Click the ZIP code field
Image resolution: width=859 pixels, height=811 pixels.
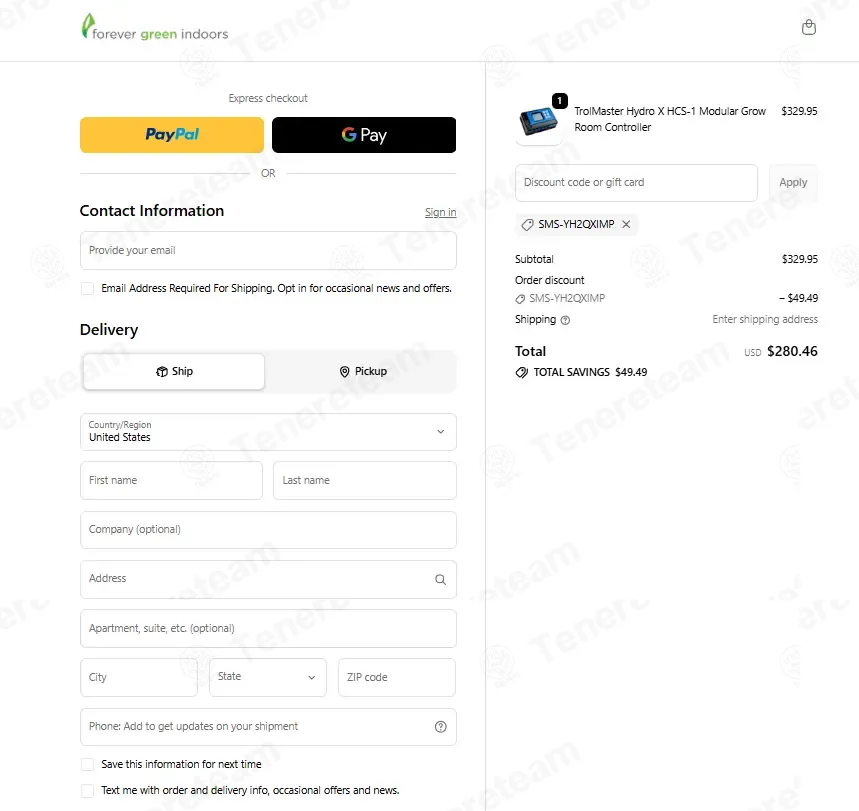point(397,677)
